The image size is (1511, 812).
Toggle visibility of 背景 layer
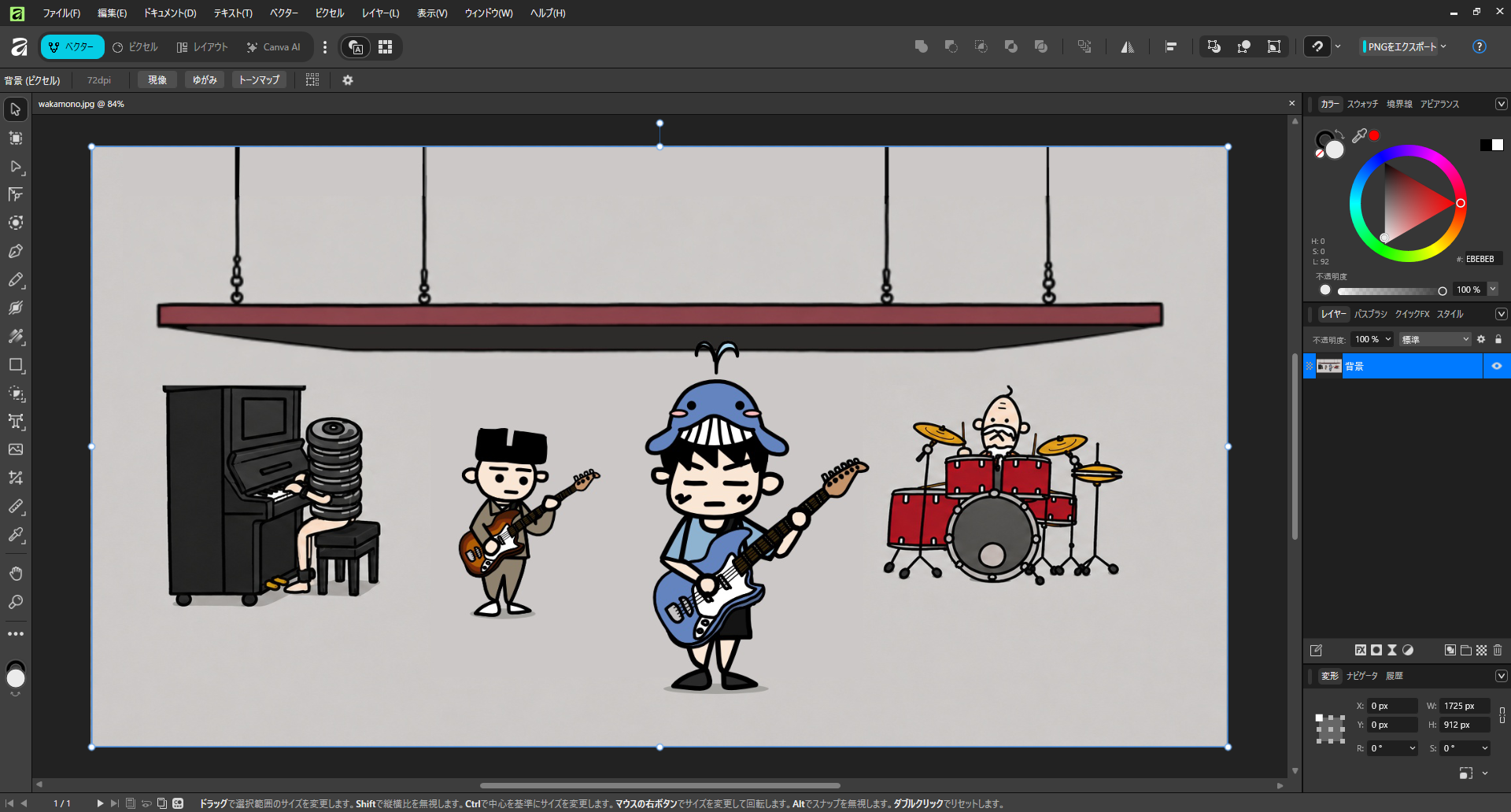pyautogui.click(x=1497, y=366)
